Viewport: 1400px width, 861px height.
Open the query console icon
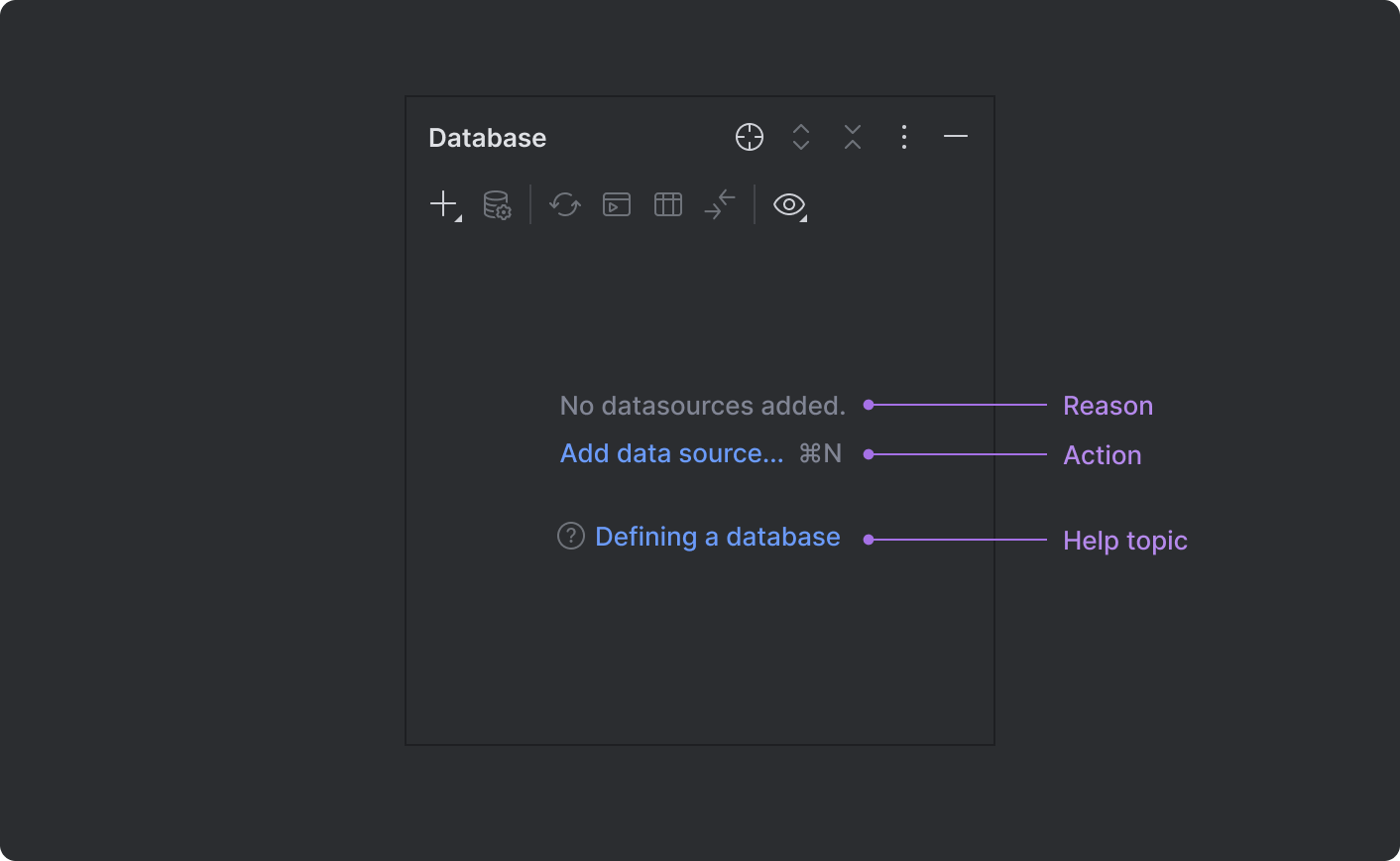point(617,204)
